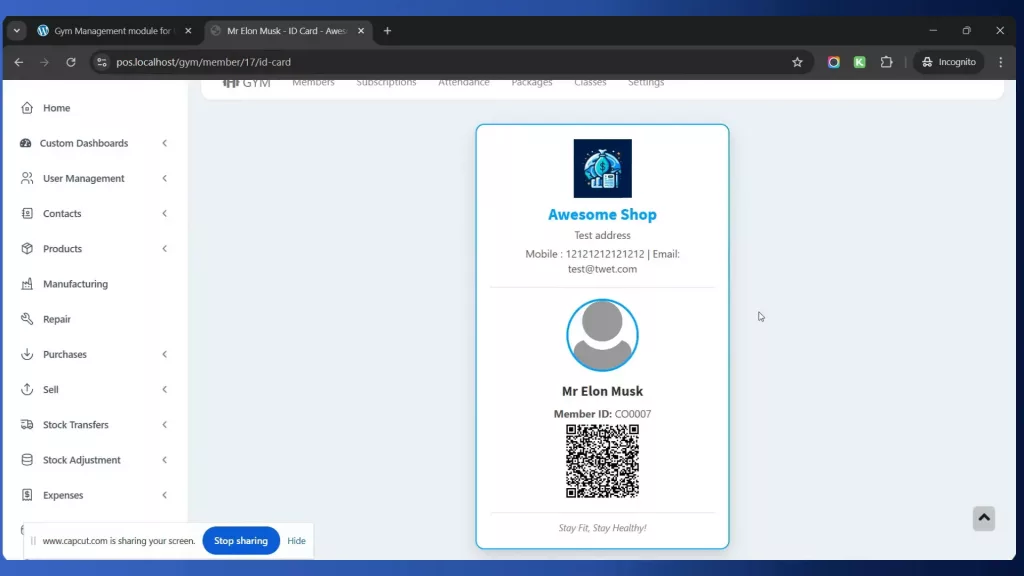Open the Home sidebar icon
The width and height of the screenshot is (1024, 576).
point(27,108)
